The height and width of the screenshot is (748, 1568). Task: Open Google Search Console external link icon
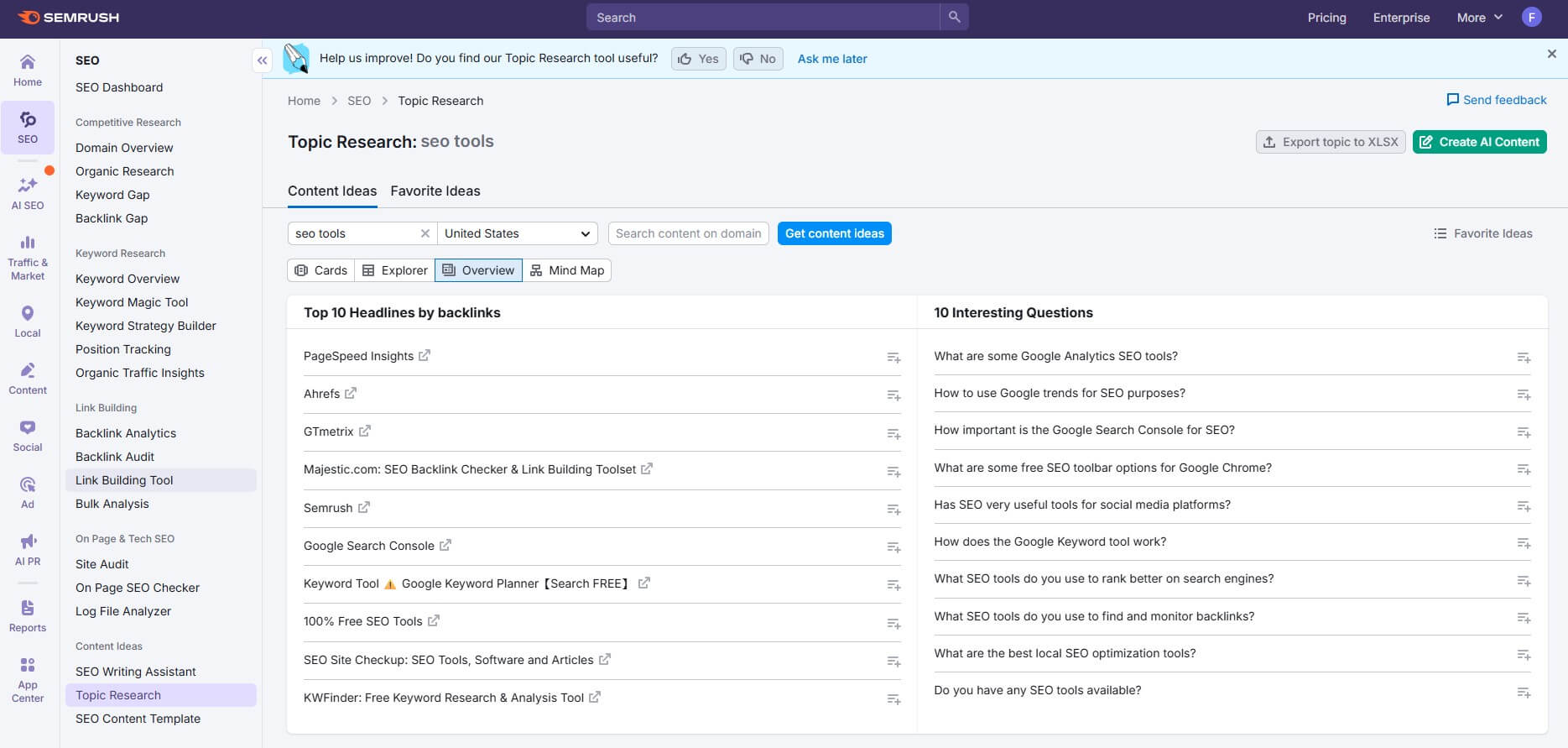tap(445, 545)
